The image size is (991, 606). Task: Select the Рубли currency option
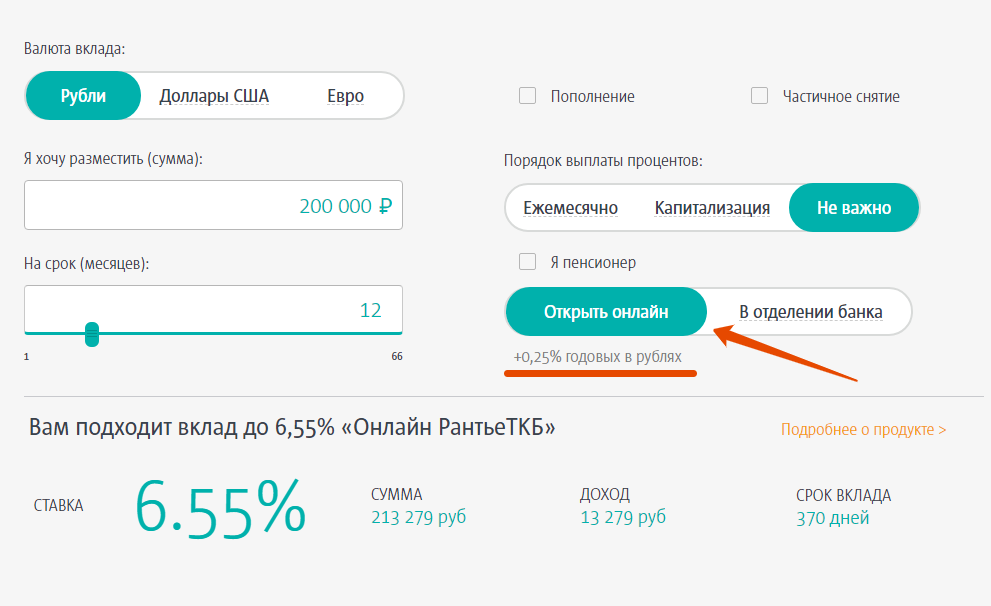[83, 95]
